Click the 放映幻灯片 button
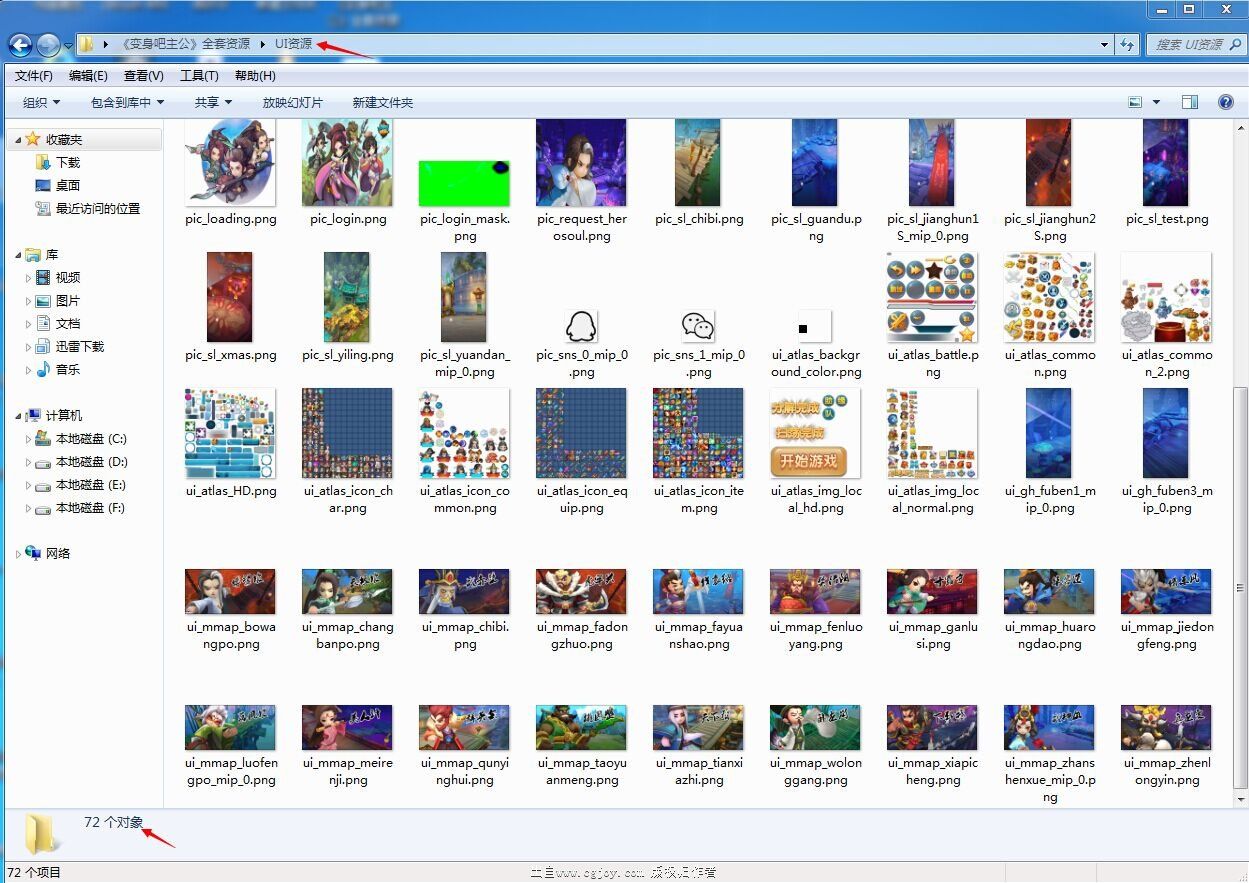This screenshot has height=883, width=1249. (x=292, y=102)
